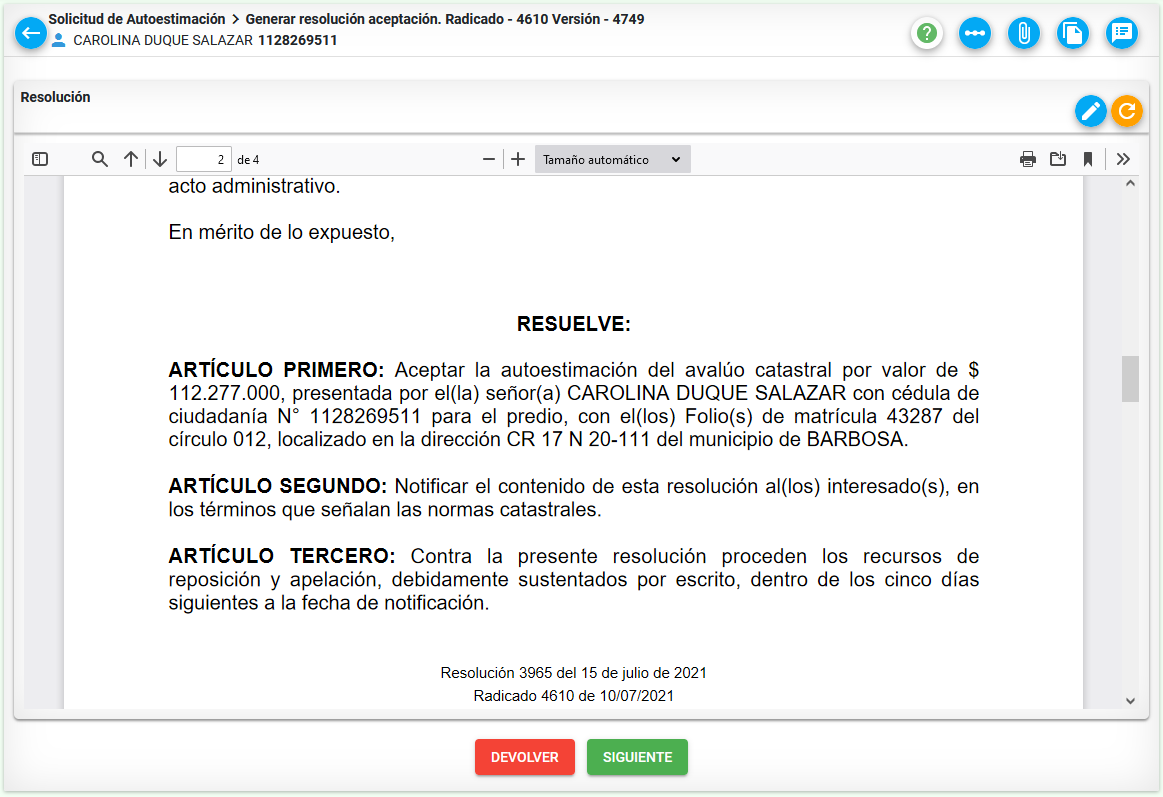Screen dimensions: 1163x797
Task: Go back using the blue arrow button
Action: [31, 33]
